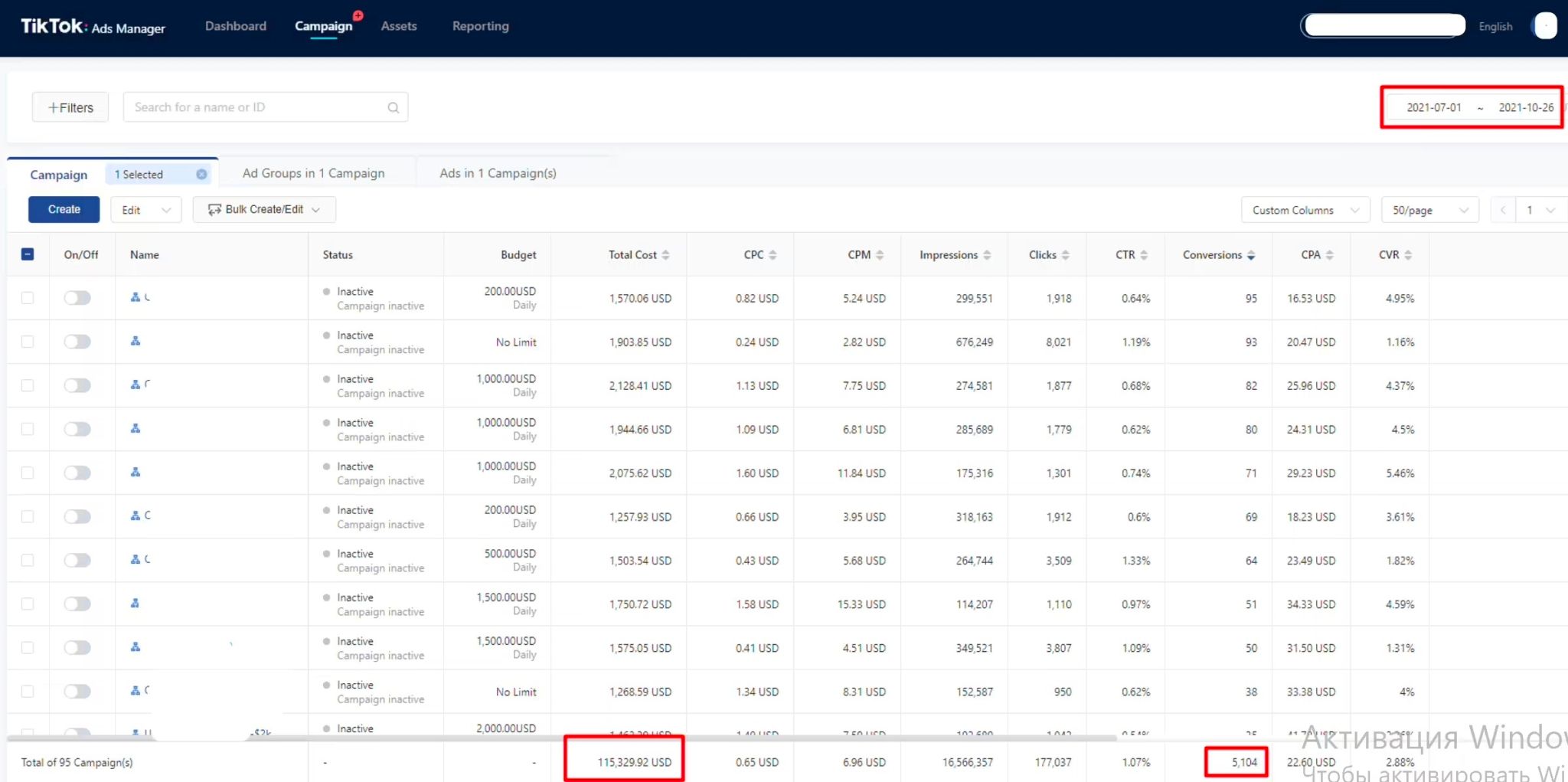Go to previous page arrow
This screenshot has height=782, width=1568.
[x=1503, y=210]
